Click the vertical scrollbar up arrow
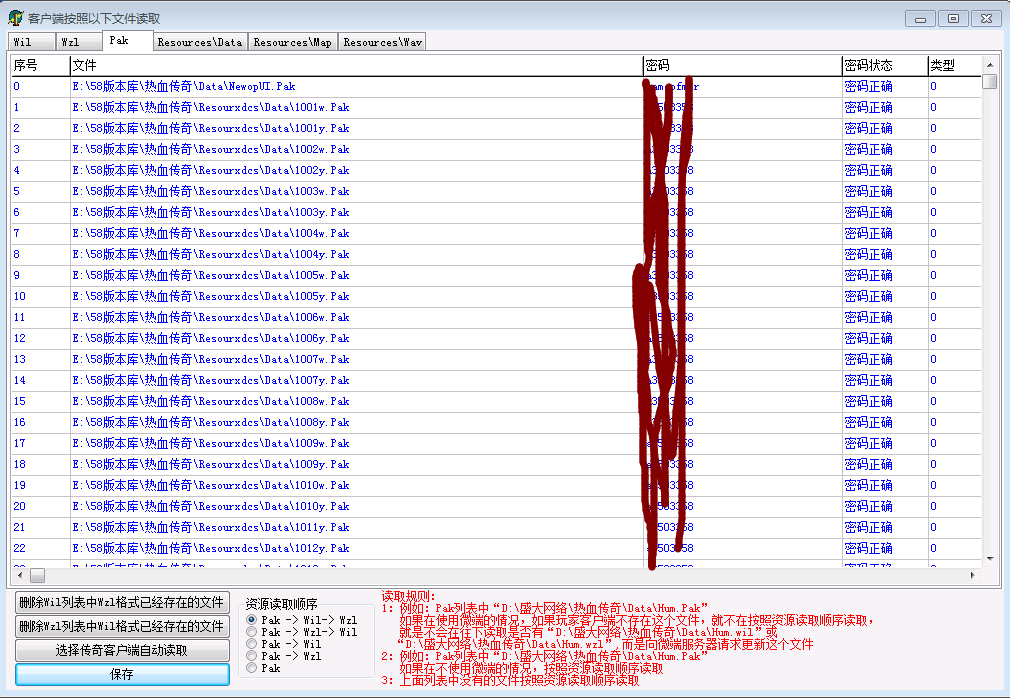The image size is (1010, 698). [990, 64]
